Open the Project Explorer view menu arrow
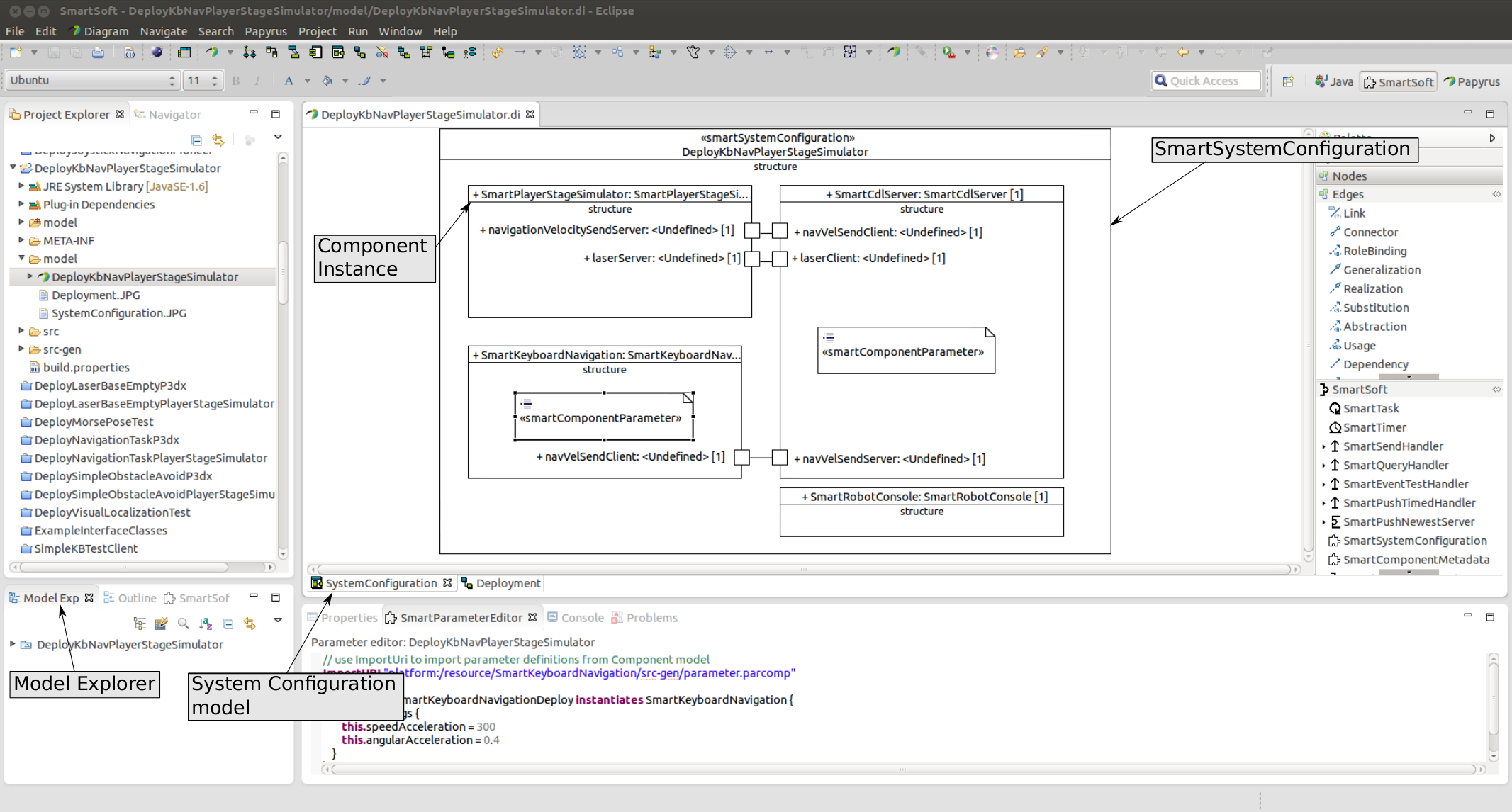Screen dimensions: 1512x812 pyautogui.click(x=278, y=137)
